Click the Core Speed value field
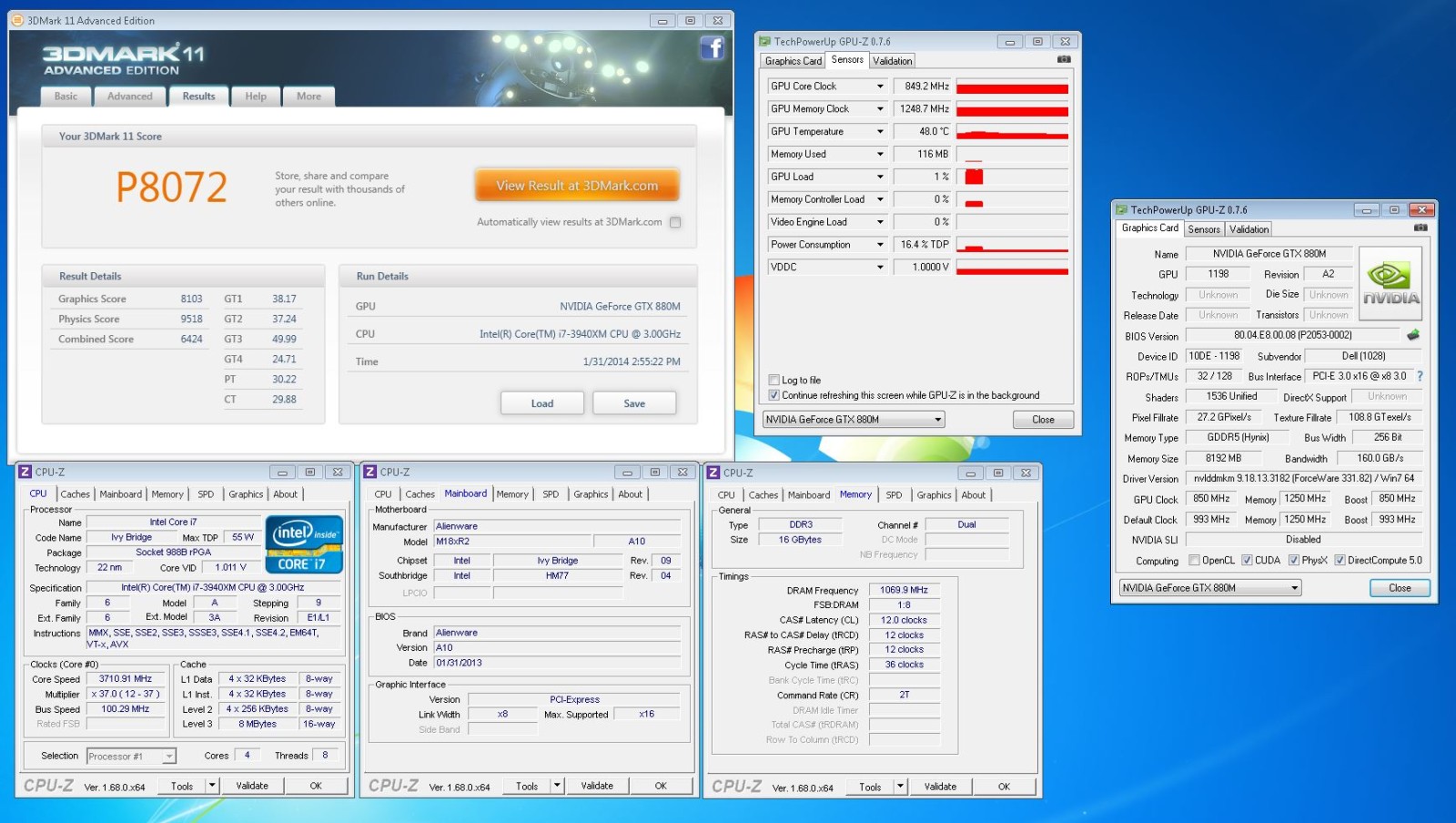Viewport: 1456px width, 823px height. [x=126, y=679]
